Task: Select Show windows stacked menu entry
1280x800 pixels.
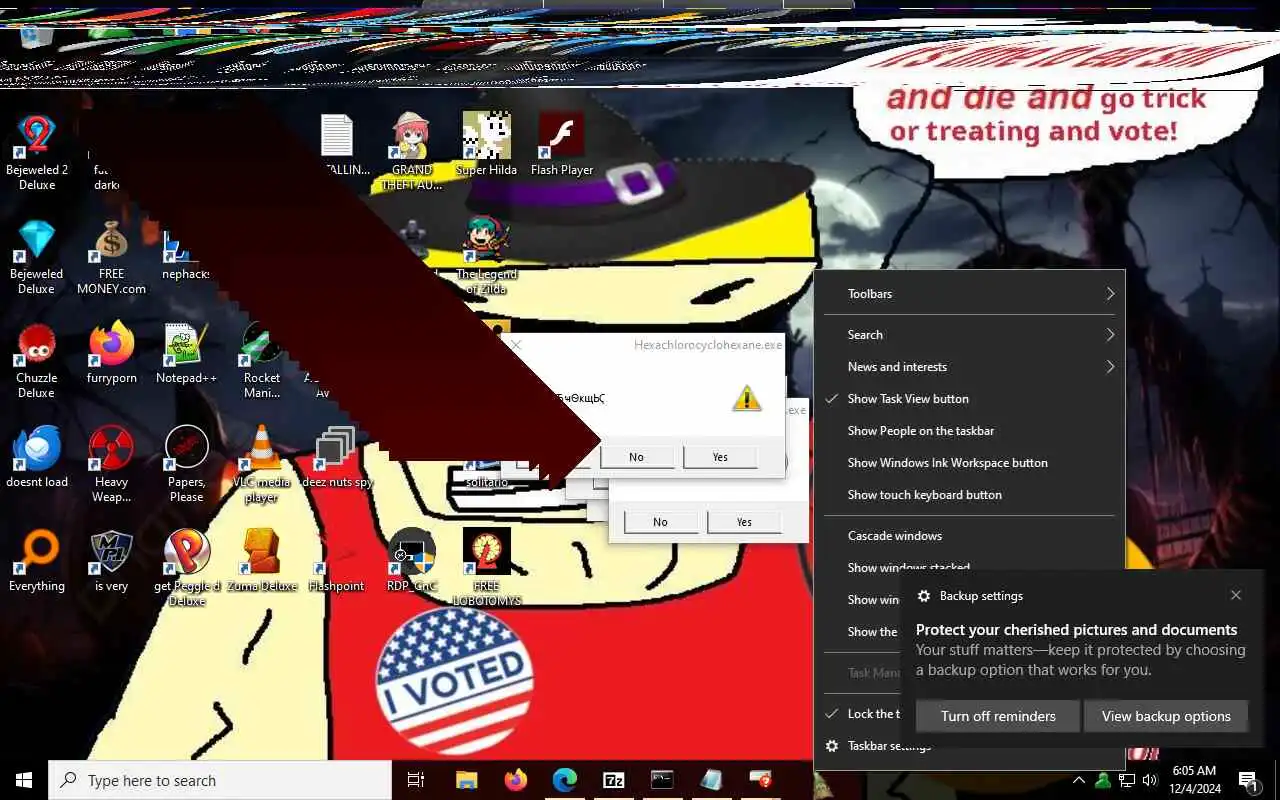Action: point(969,566)
